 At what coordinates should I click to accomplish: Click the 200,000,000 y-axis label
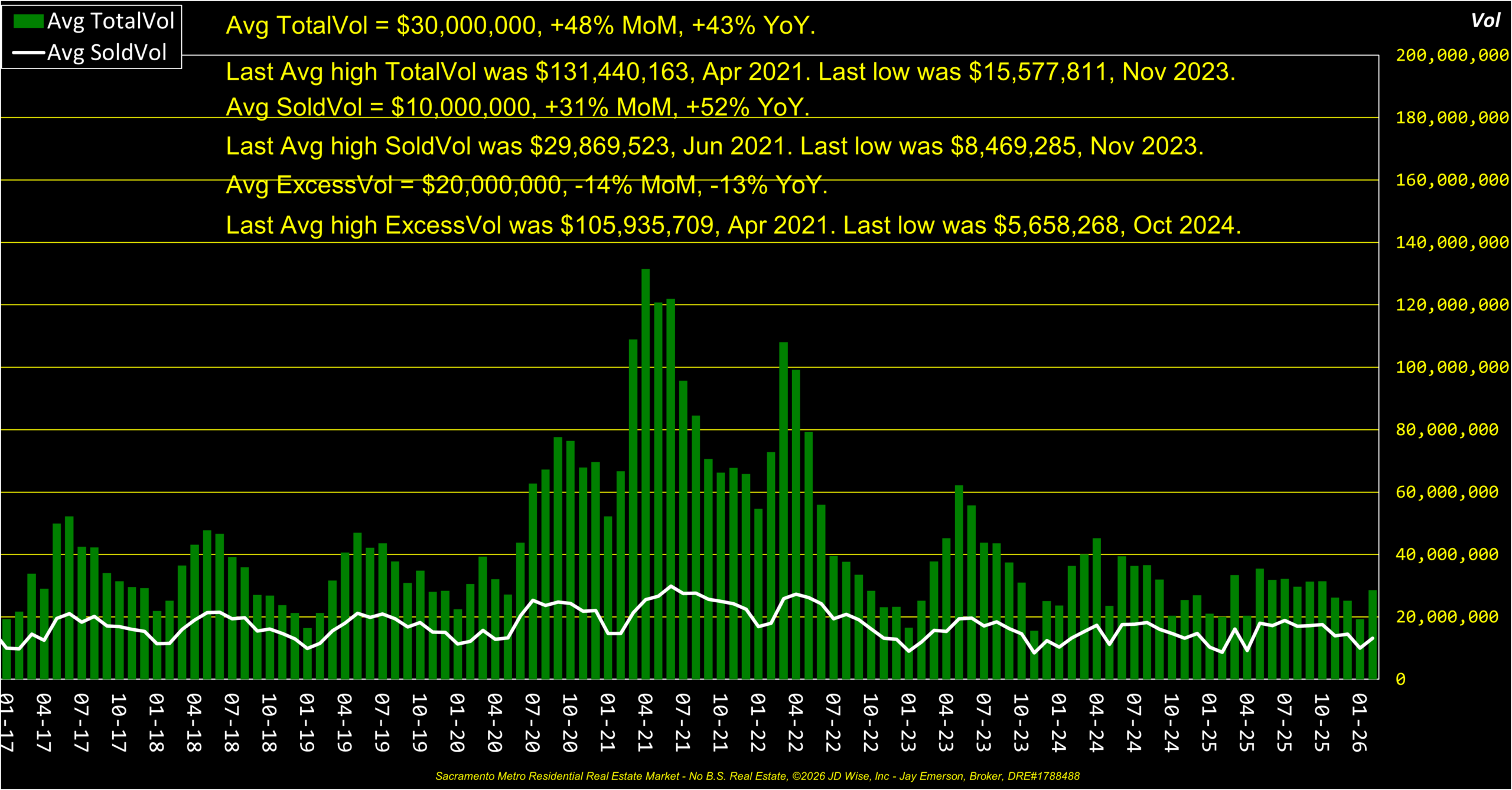pos(1452,56)
